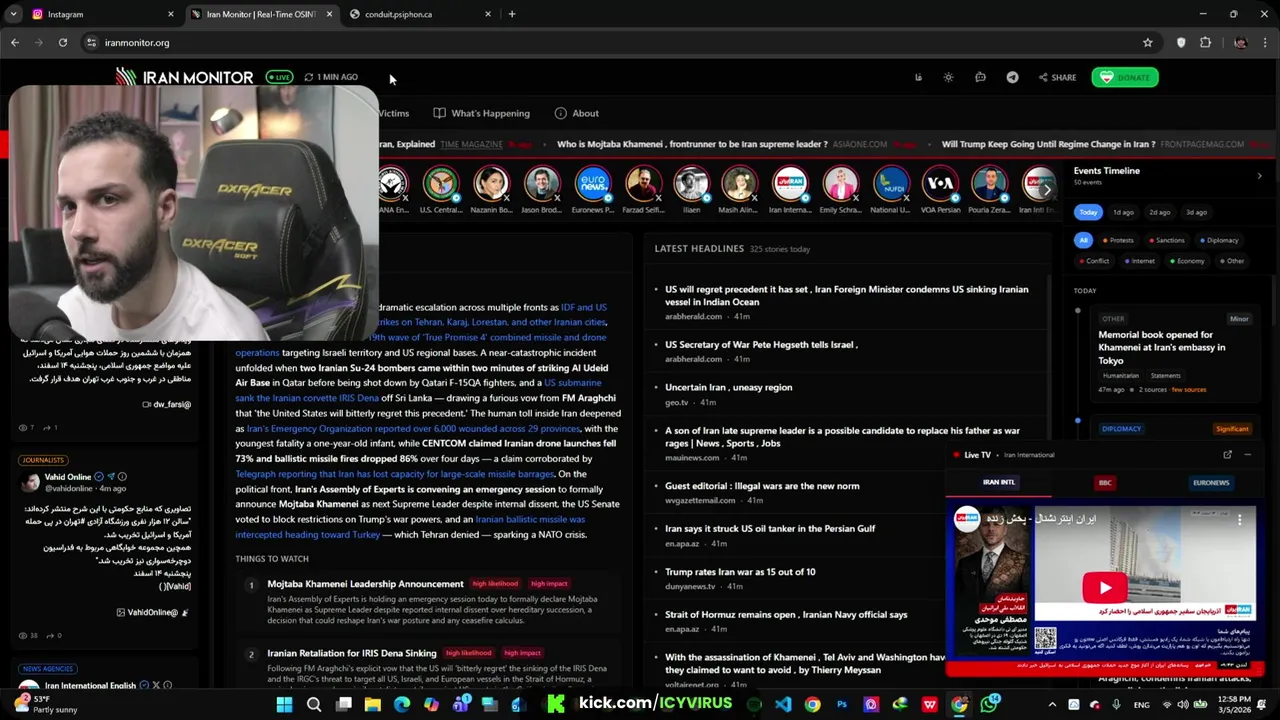Open 'Mojtaba Khamenei Leadership Announcement' watch item
1280x720 pixels.
click(x=365, y=584)
